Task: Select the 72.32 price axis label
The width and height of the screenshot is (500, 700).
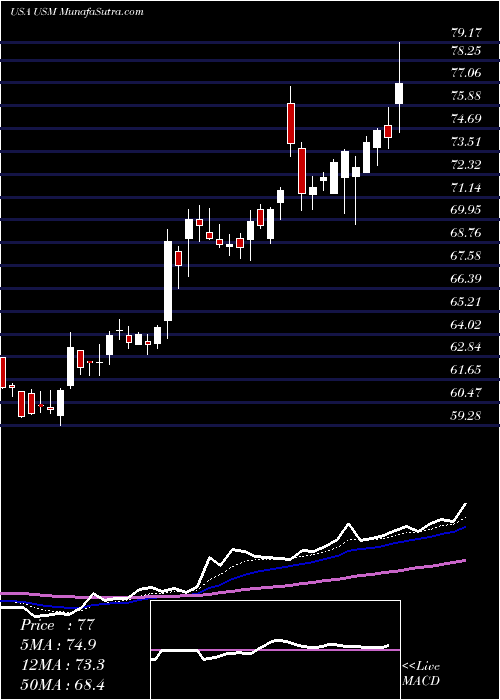Action: [467, 165]
